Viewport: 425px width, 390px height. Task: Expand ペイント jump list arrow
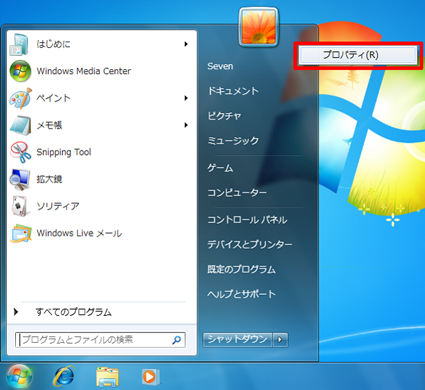click(186, 98)
